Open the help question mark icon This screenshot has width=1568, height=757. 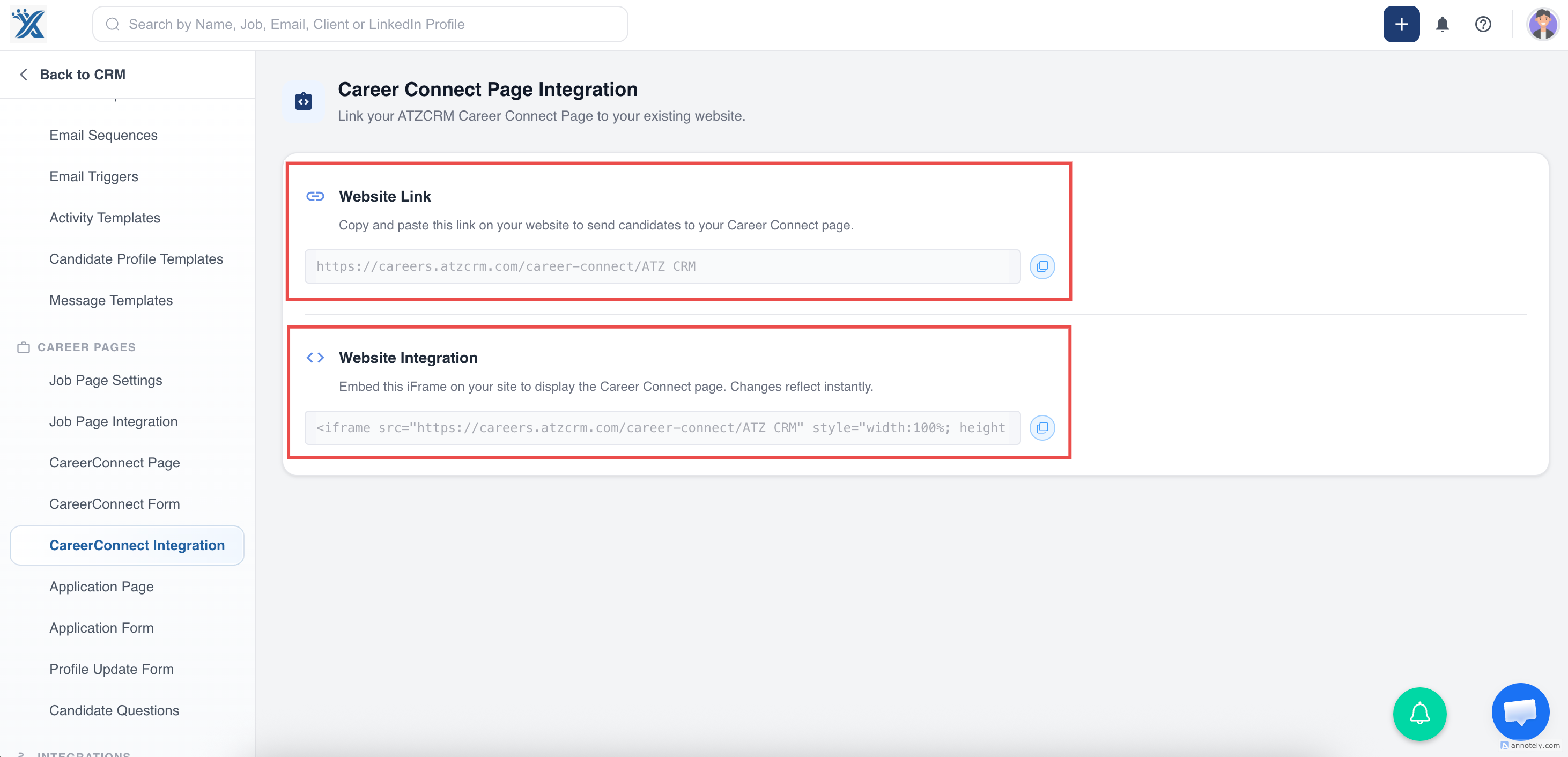click(x=1483, y=24)
